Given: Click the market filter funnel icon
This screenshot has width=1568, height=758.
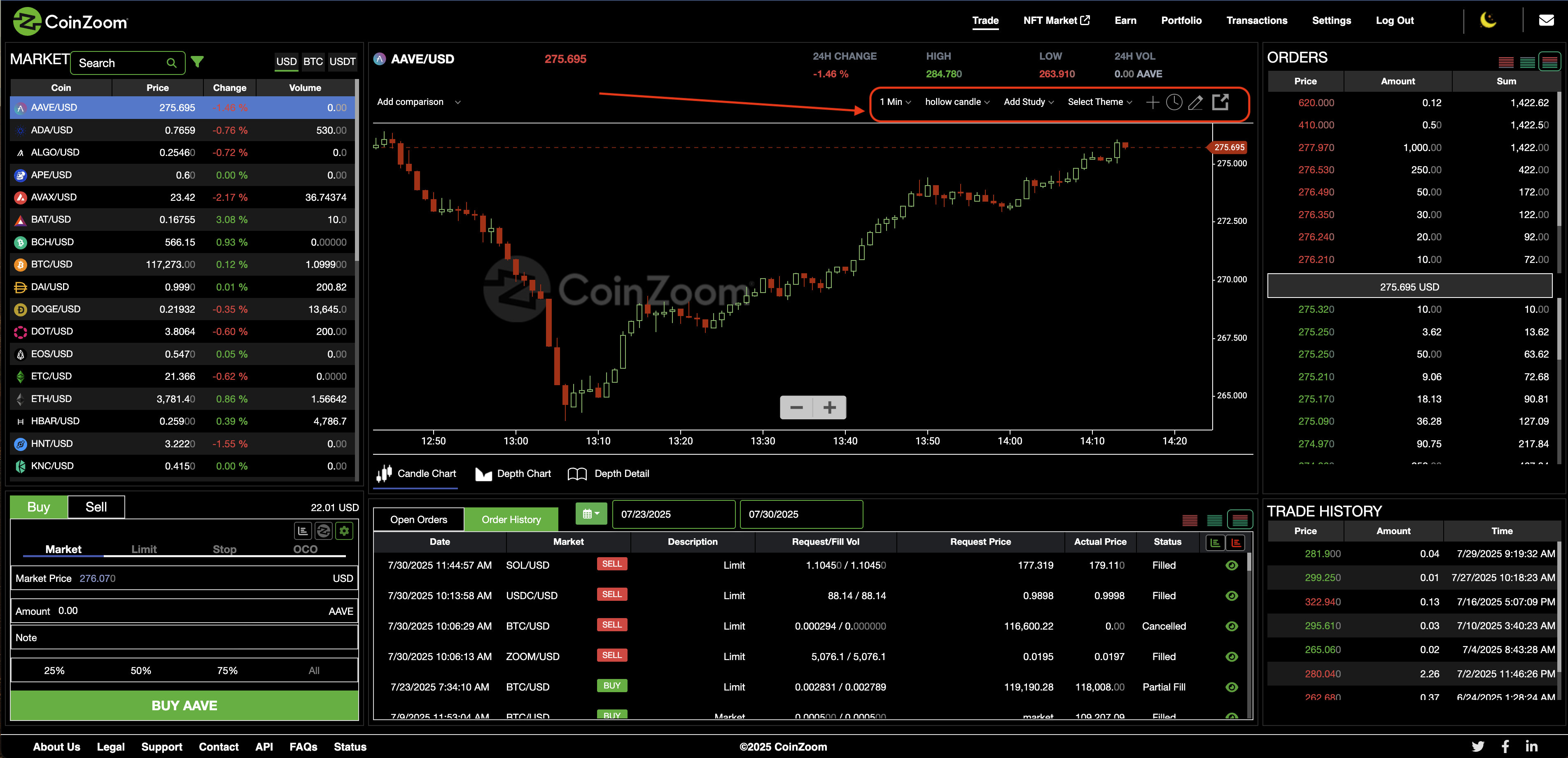Looking at the screenshot, I should point(197,62).
